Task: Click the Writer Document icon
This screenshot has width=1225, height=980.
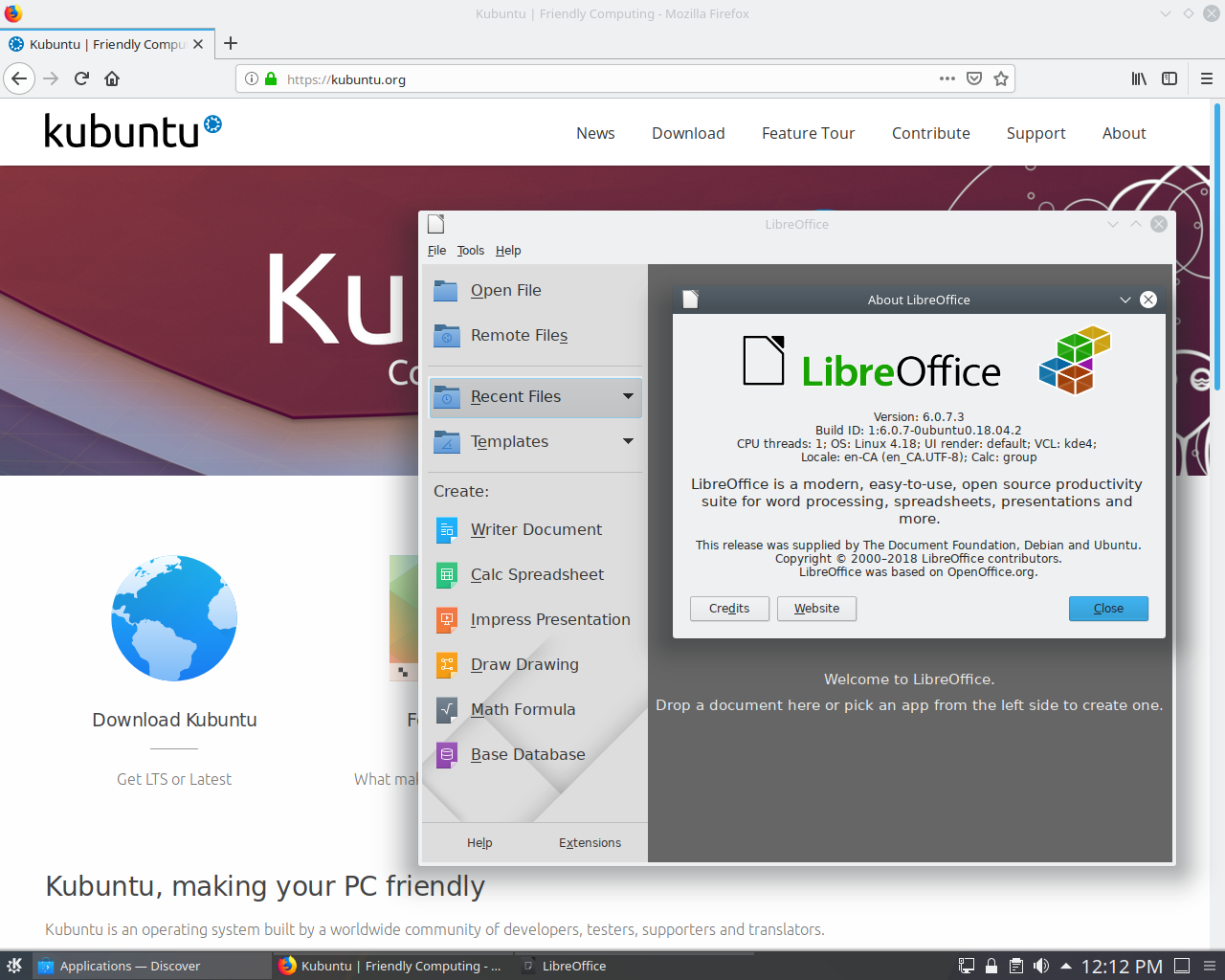Action: 446,529
